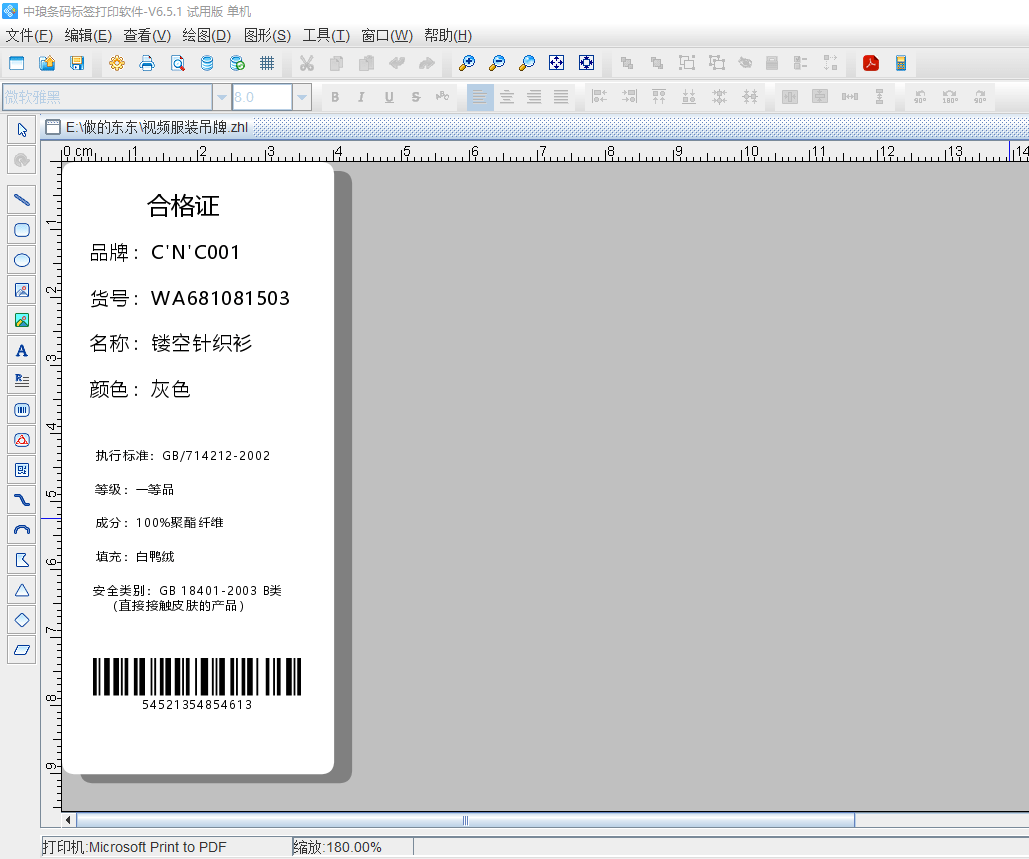The width and height of the screenshot is (1029, 859).
Task: Open the 绘图(D) menu
Action: (x=206, y=36)
